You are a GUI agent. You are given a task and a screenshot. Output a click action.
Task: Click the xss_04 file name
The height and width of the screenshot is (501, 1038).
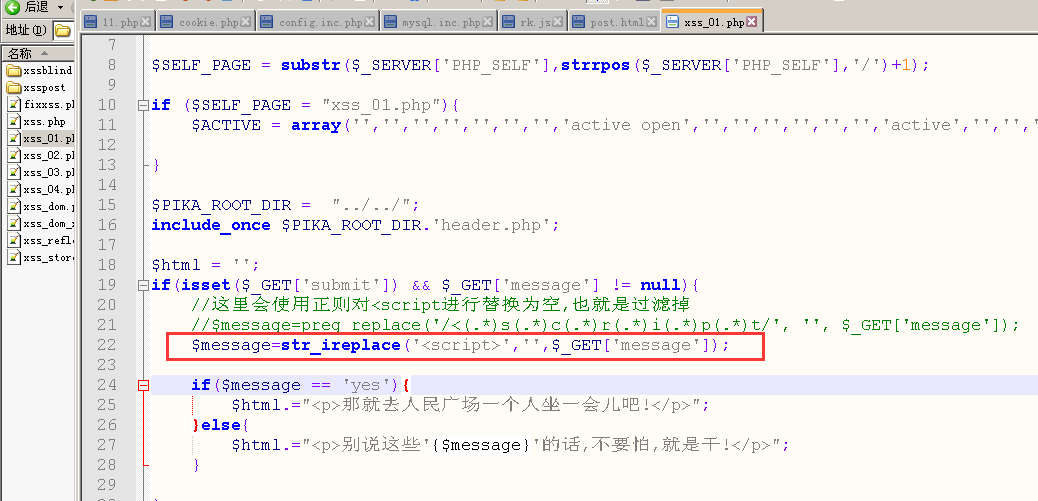49,190
